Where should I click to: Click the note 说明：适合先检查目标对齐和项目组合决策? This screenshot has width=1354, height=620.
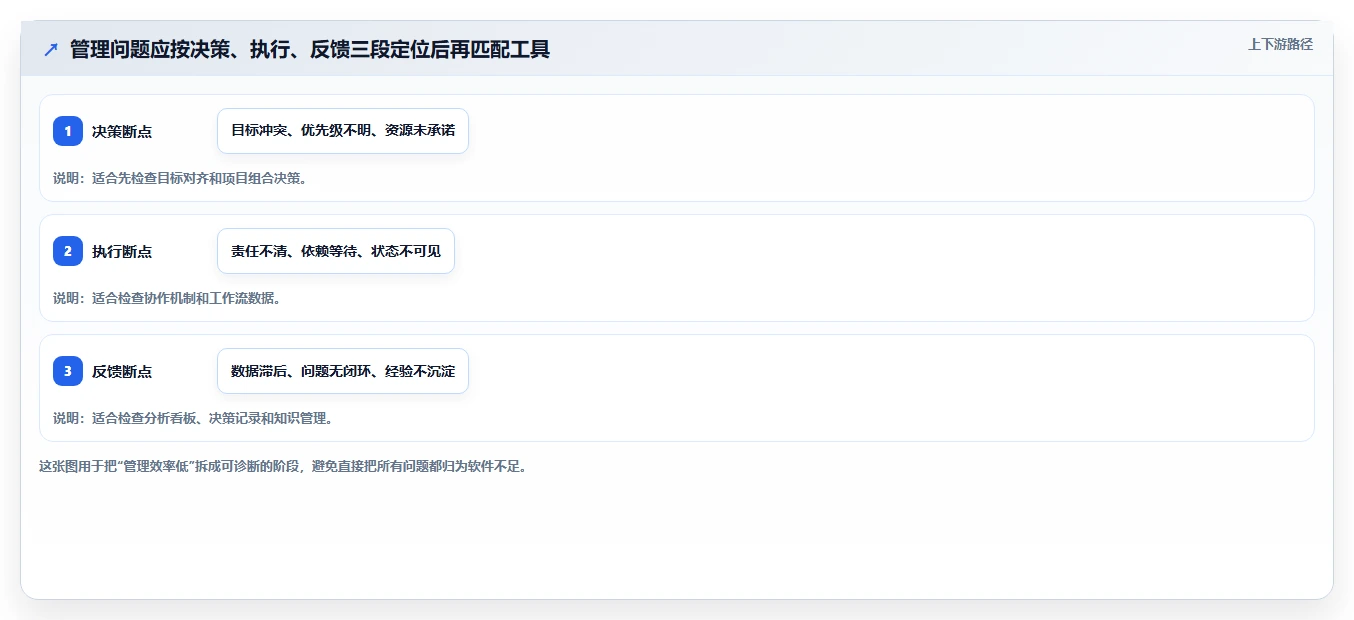(180, 178)
